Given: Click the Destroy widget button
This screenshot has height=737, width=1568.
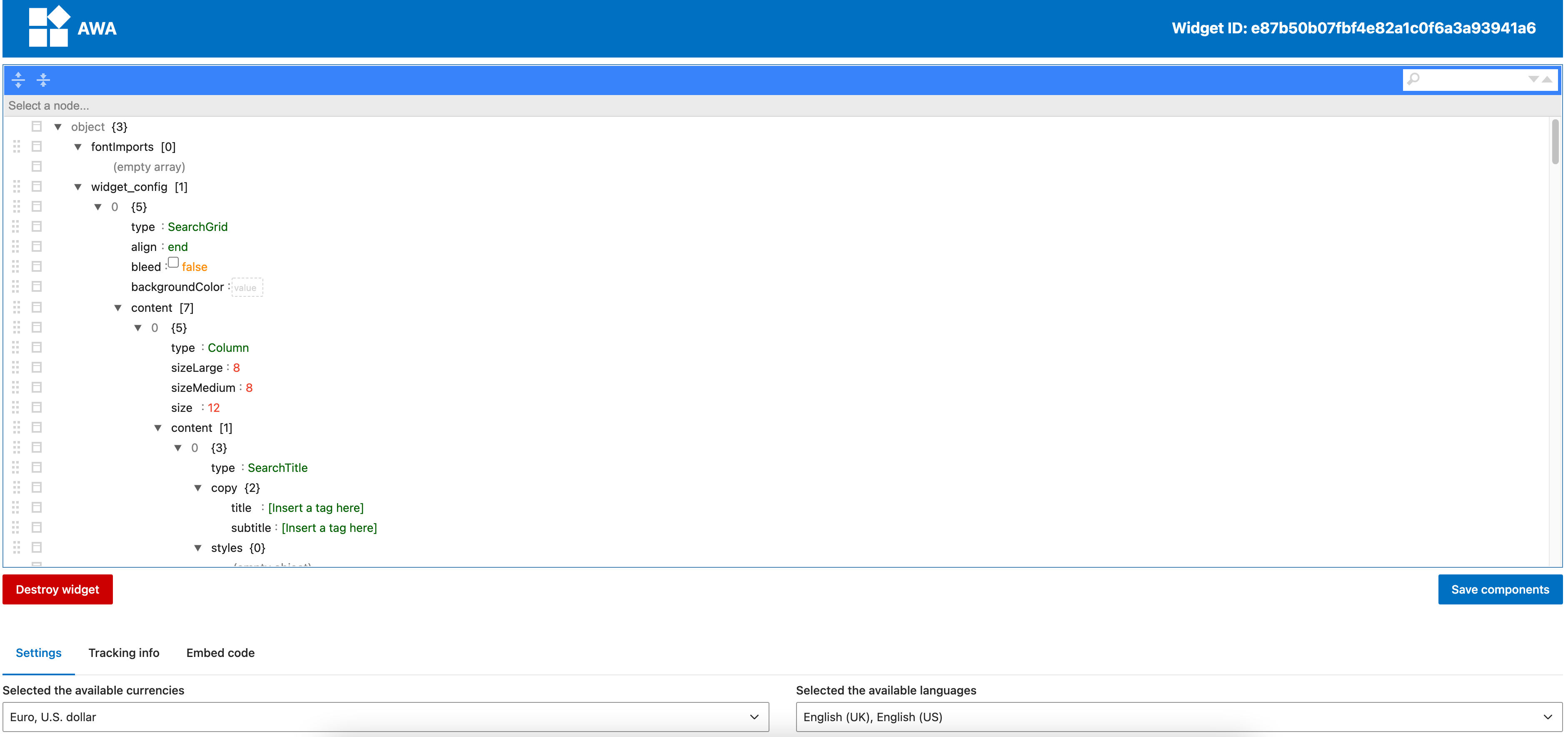Looking at the screenshot, I should (x=57, y=589).
